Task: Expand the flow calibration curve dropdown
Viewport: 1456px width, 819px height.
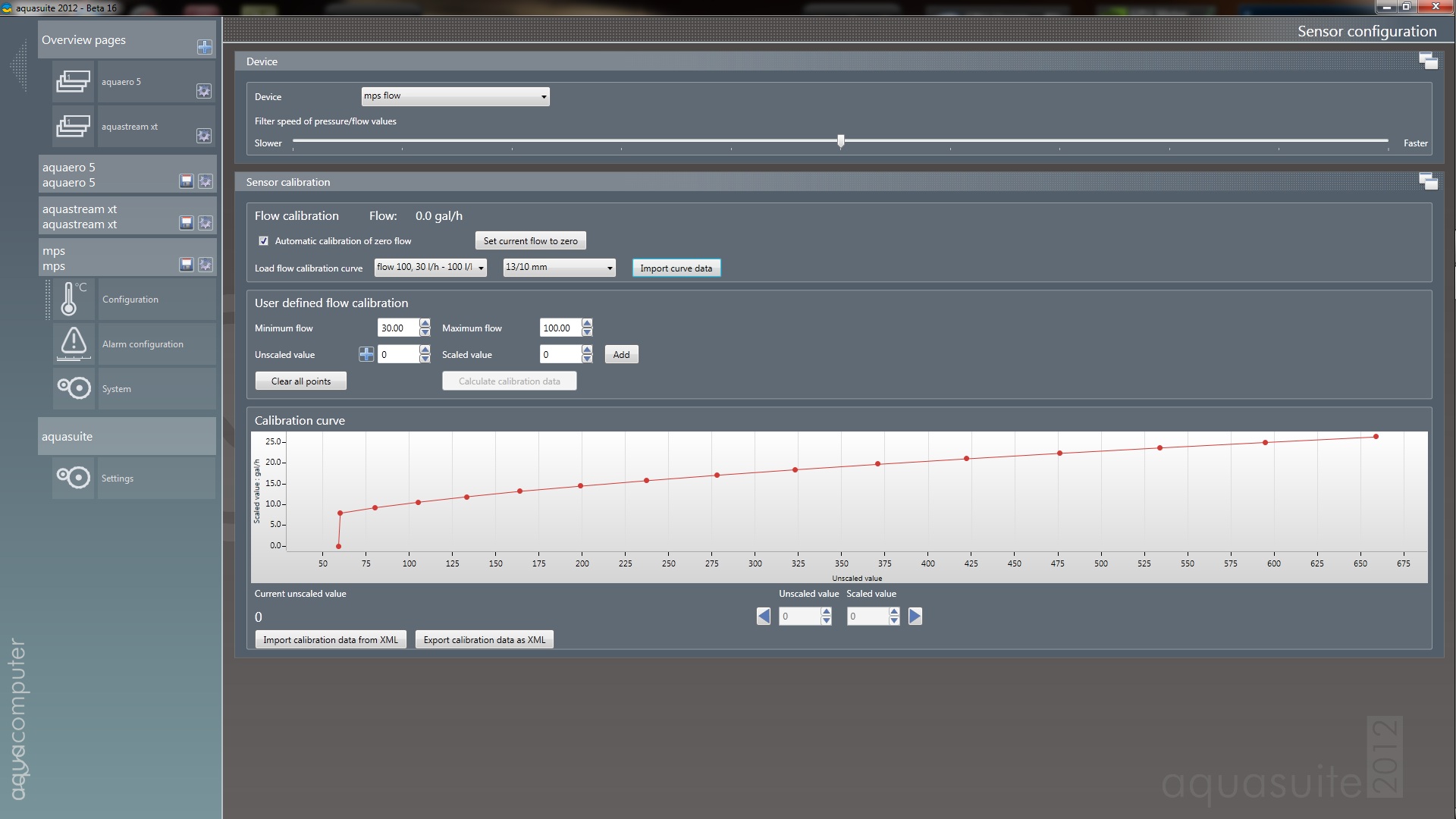Action: (x=430, y=268)
